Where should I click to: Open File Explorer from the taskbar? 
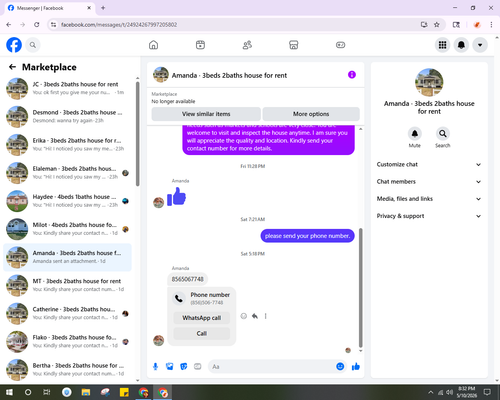tap(86, 392)
